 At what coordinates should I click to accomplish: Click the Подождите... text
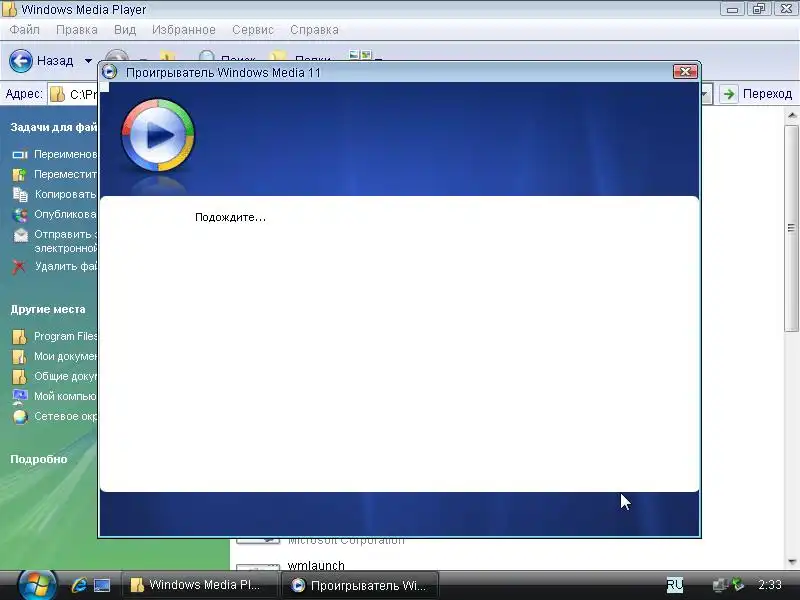[230, 217]
